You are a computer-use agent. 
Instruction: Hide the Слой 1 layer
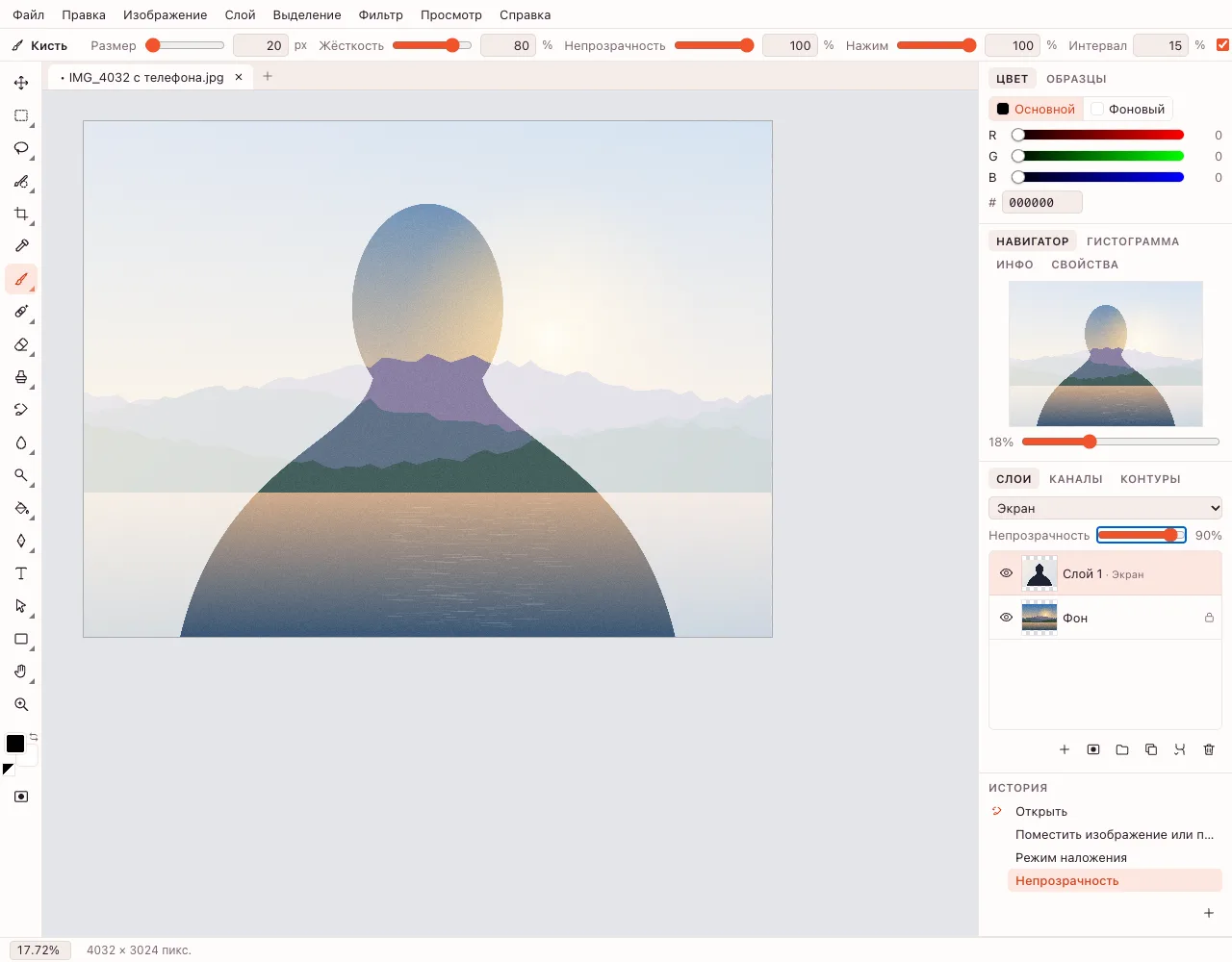1006,573
